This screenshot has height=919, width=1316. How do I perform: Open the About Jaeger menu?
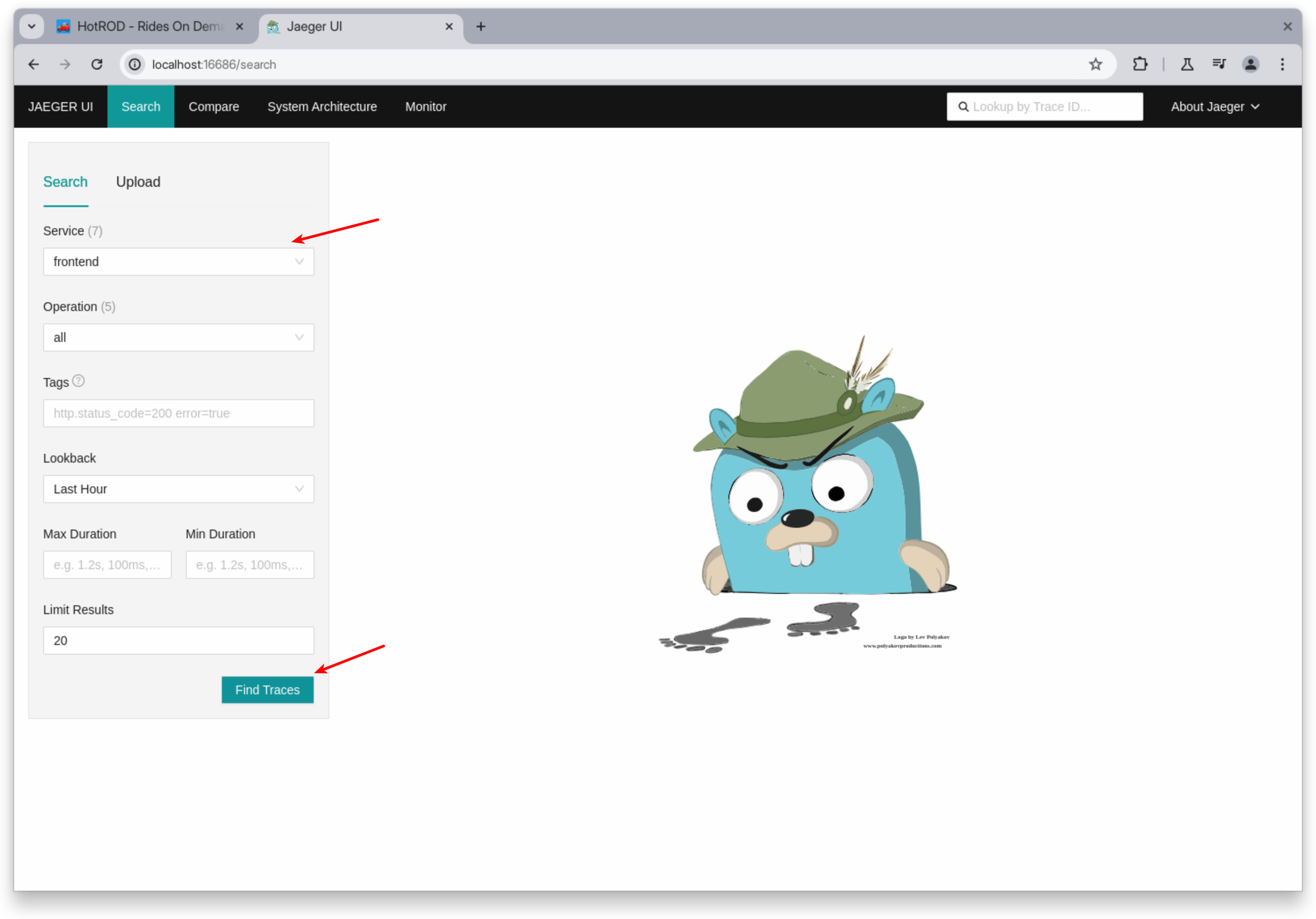click(x=1215, y=107)
